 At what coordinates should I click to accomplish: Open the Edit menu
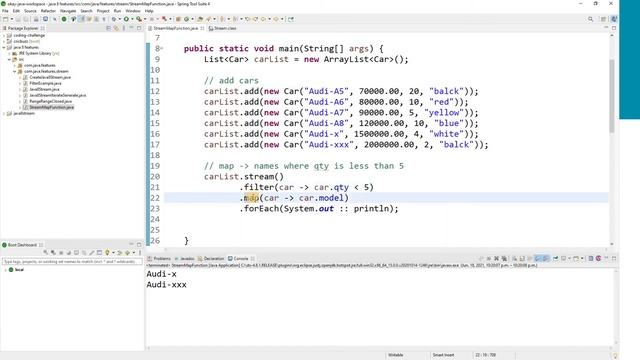pos(16,11)
